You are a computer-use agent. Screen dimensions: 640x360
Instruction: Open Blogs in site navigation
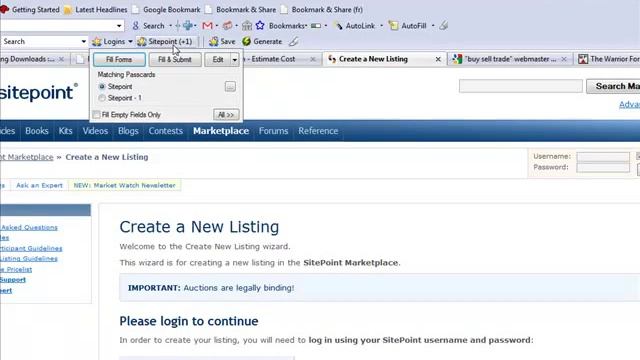click(128, 131)
